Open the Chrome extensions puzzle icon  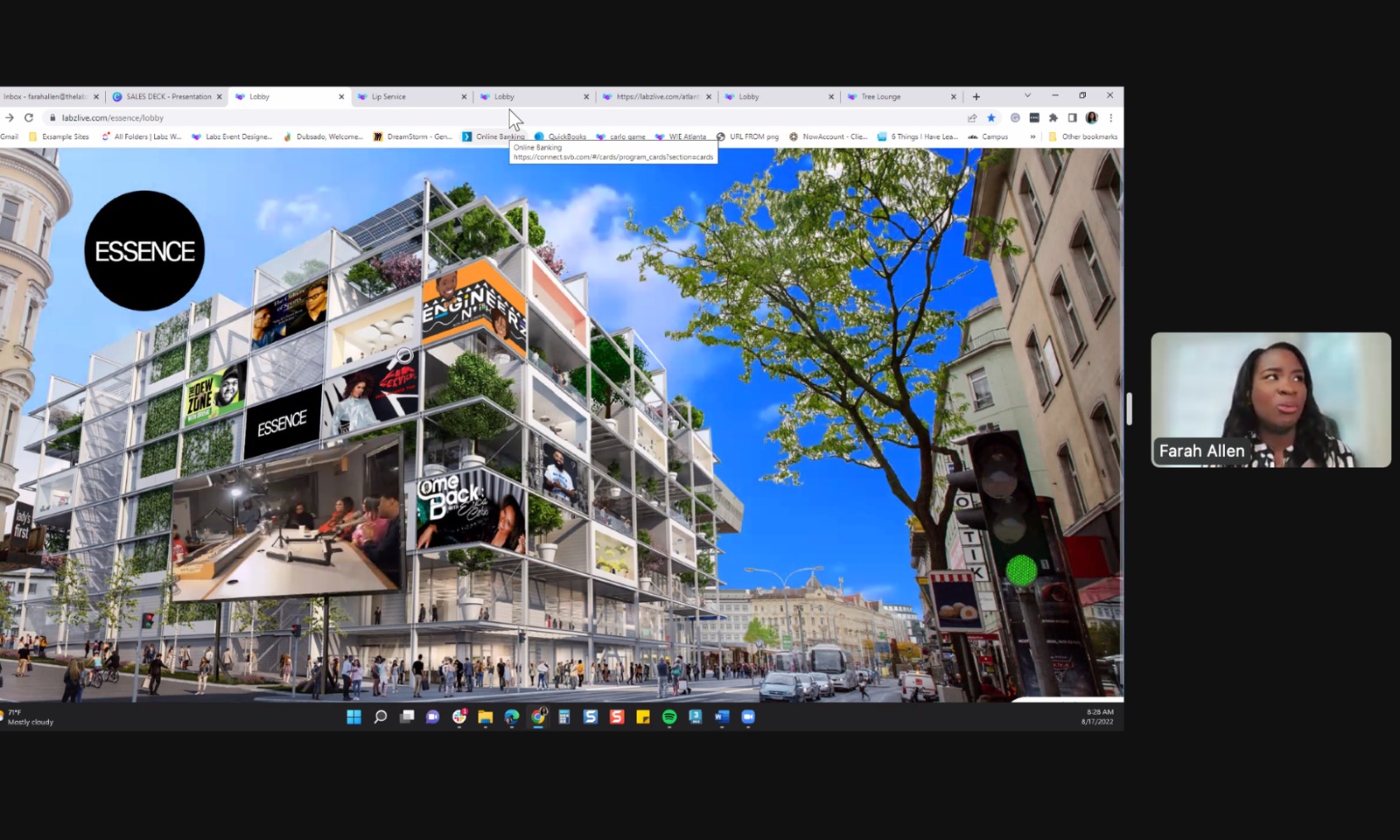pos(1053,117)
